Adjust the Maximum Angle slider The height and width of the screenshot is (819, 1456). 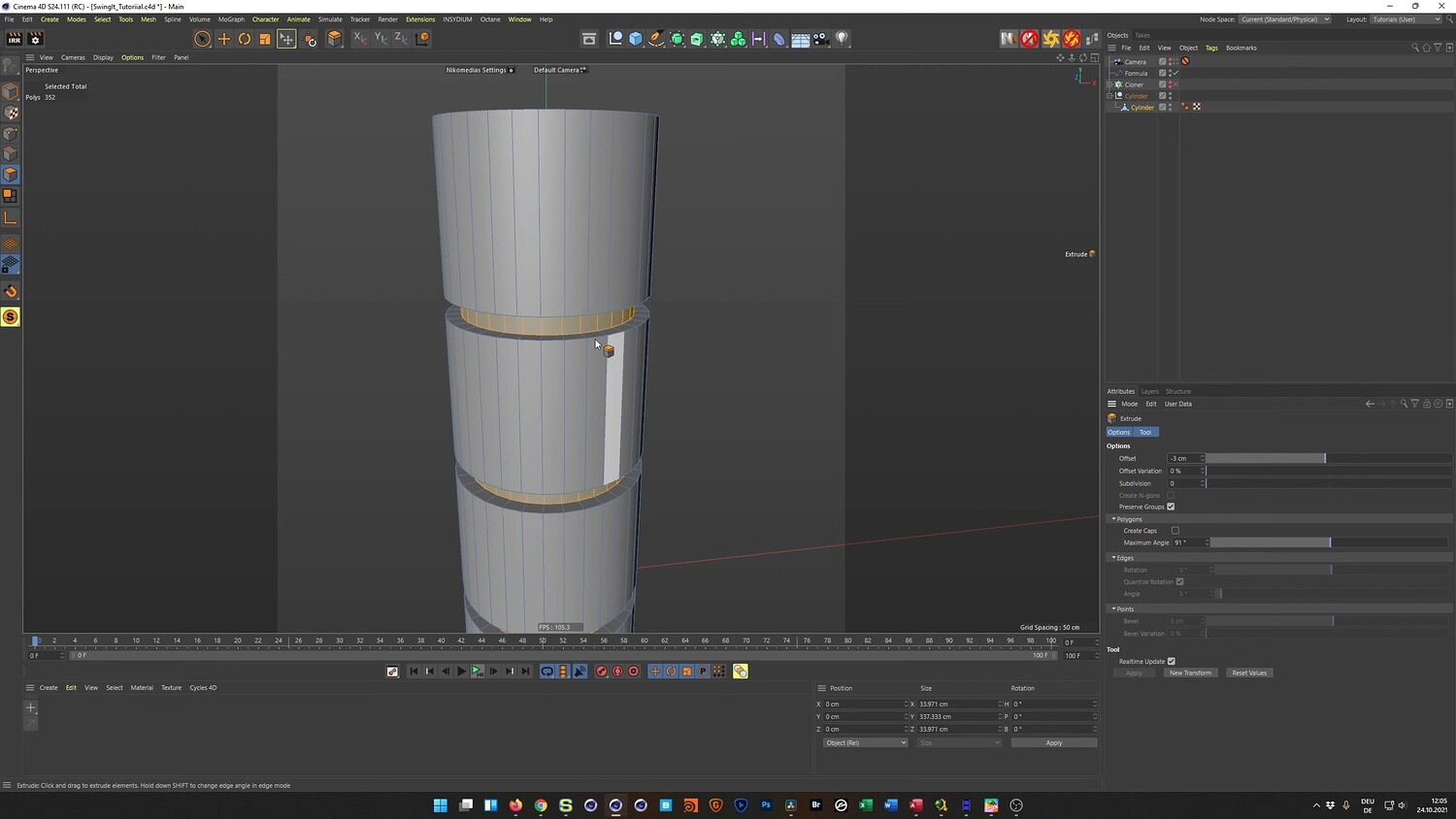[1329, 542]
